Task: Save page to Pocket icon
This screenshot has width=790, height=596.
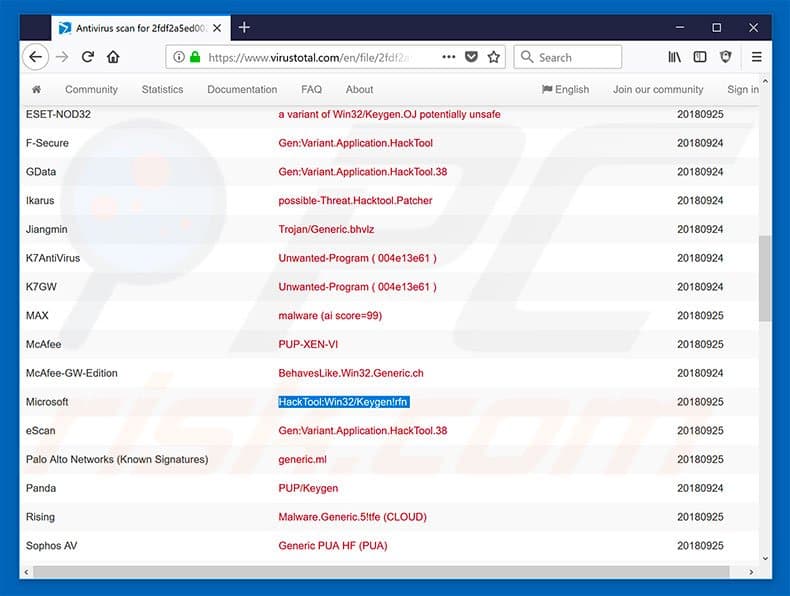Action: coord(471,57)
